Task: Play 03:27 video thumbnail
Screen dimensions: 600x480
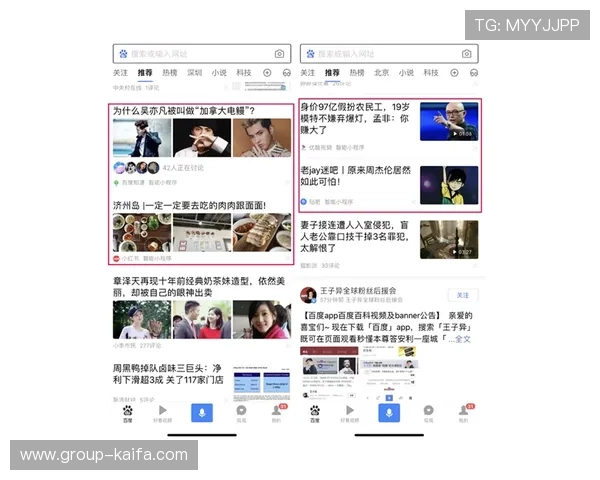Action: [449, 240]
